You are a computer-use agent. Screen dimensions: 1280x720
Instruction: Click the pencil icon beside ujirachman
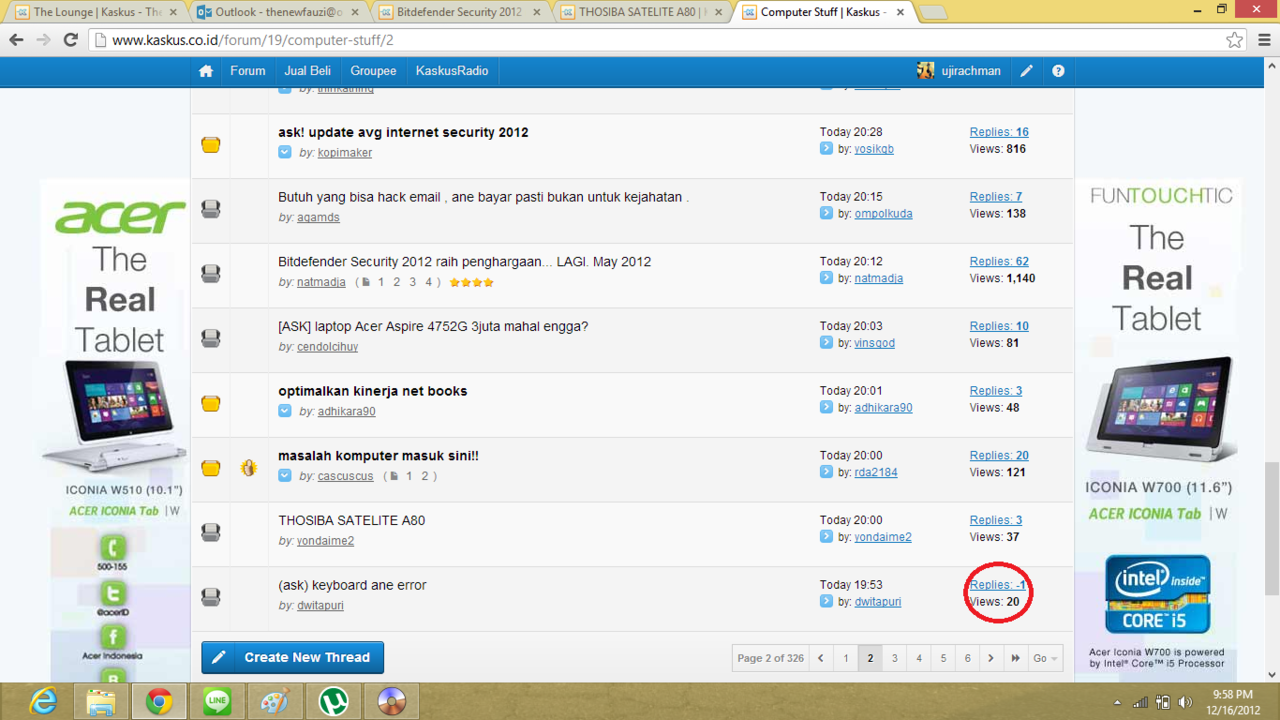tap(1026, 71)
